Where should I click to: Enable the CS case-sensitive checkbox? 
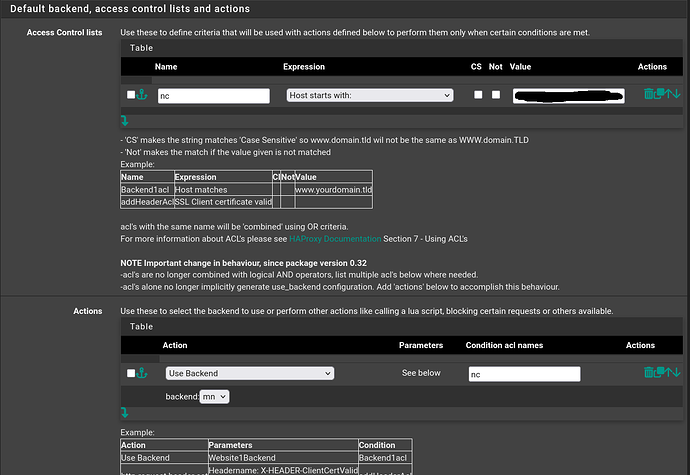tap(477, 95)
